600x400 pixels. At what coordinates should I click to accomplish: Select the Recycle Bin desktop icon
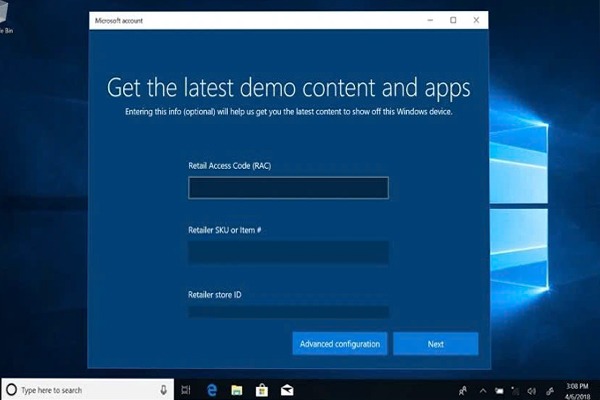pyautogui.click(x=6, y=19)
